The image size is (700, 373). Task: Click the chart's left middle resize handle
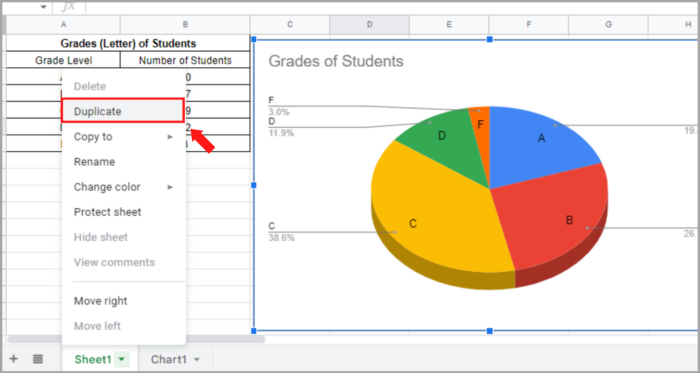[x=254, y=185]
